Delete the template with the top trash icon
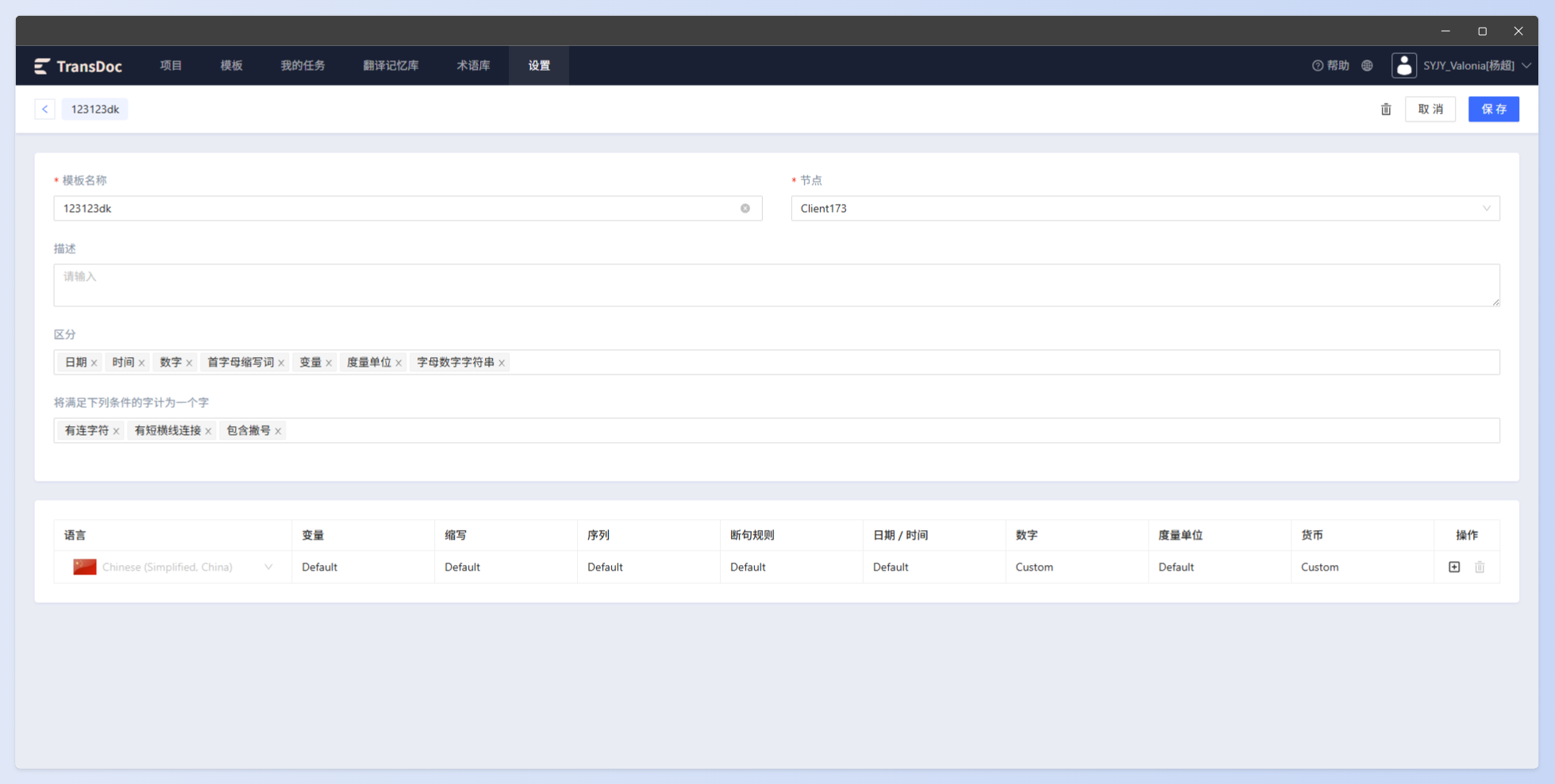Image resolution: width=1555 pixels, height=784 pixels. click(1386, 110)
